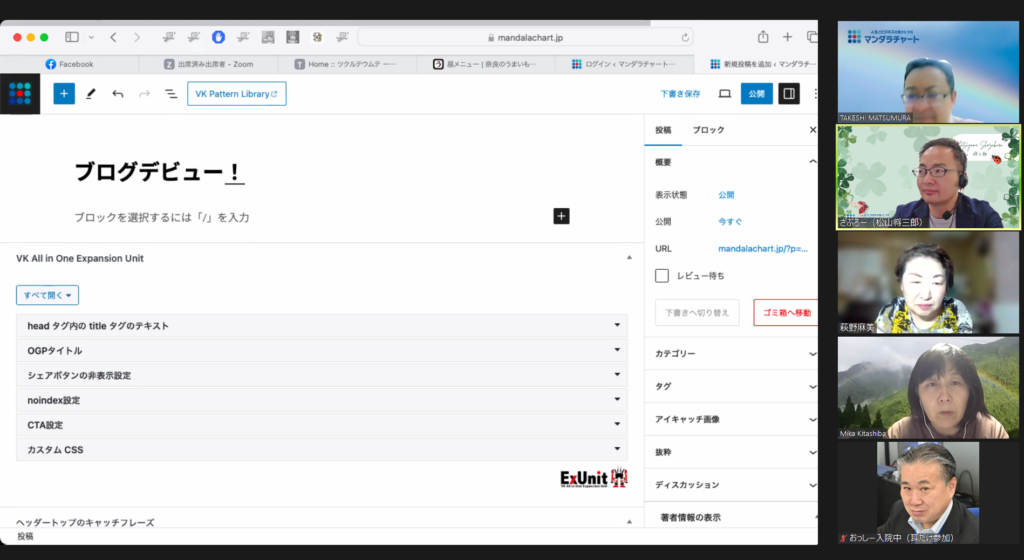Close the settings sidebar with X
Image resolution: width=1024 pixels, height=560 pixels.
click(812, 130)
